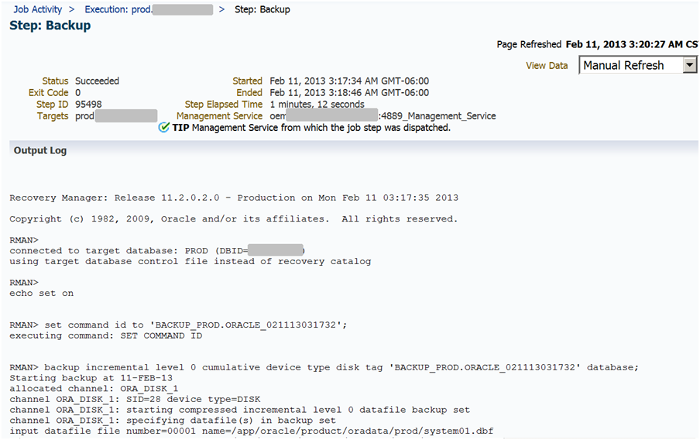Click the 'connected to target database: PROD' line
This screenshot has width=700, height=440.
click(157, 250)
